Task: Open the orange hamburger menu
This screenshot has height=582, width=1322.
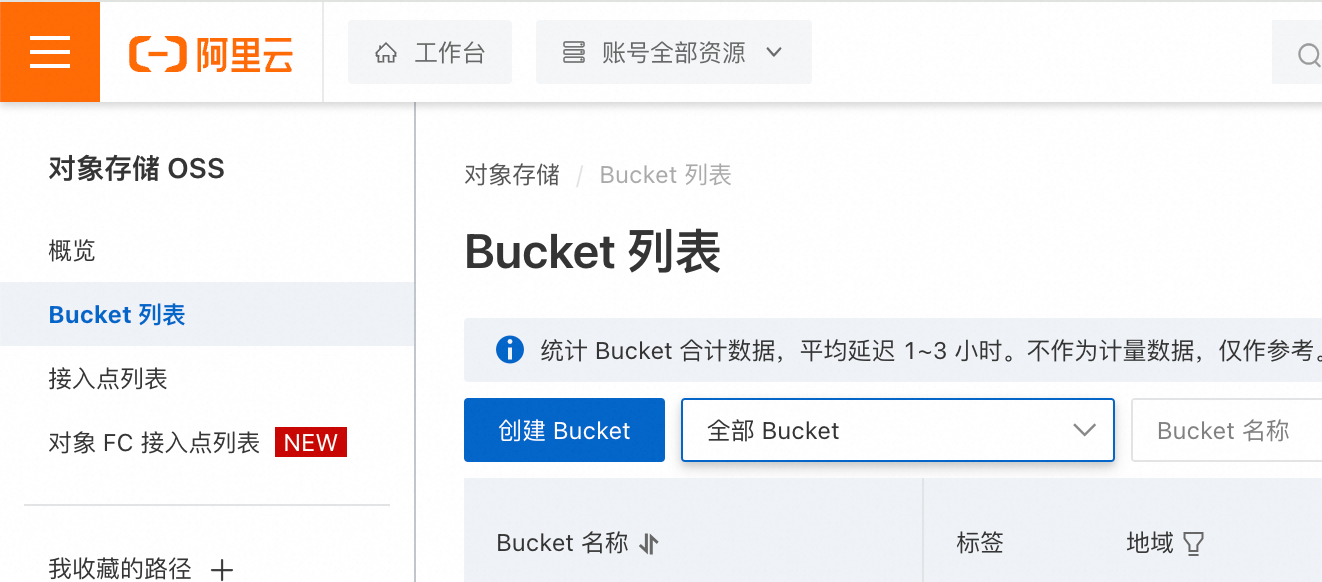Action: 50,52
